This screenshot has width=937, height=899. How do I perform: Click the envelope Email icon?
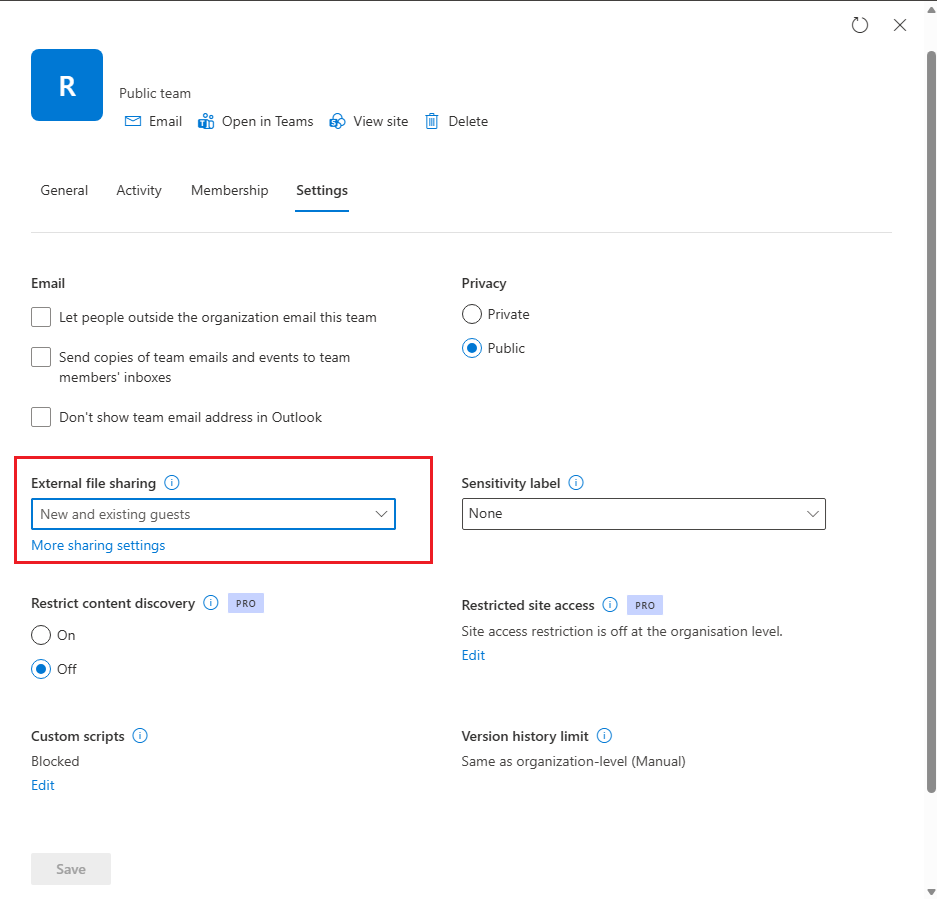[x=133, y=121]
